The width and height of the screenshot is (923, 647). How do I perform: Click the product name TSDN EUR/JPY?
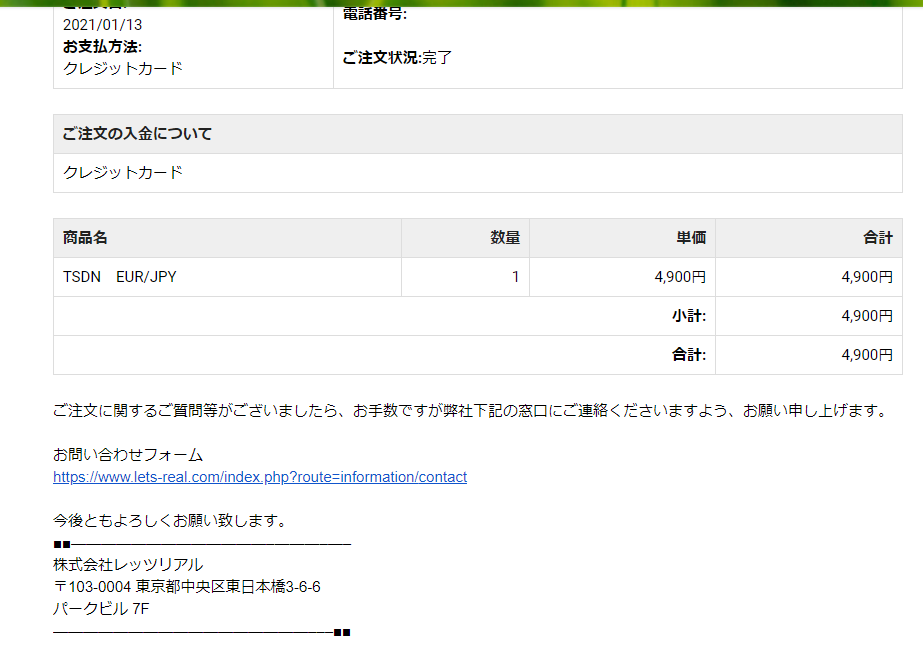pos(119,277)
